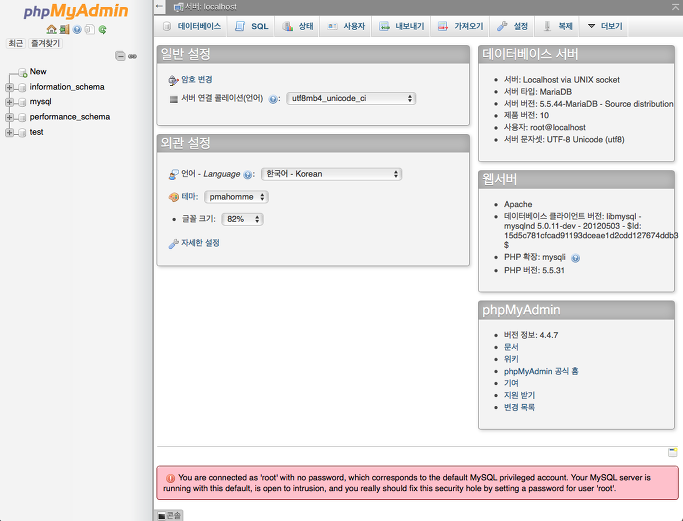Log out using the door icon
The image size is (683, 521).
64,30
